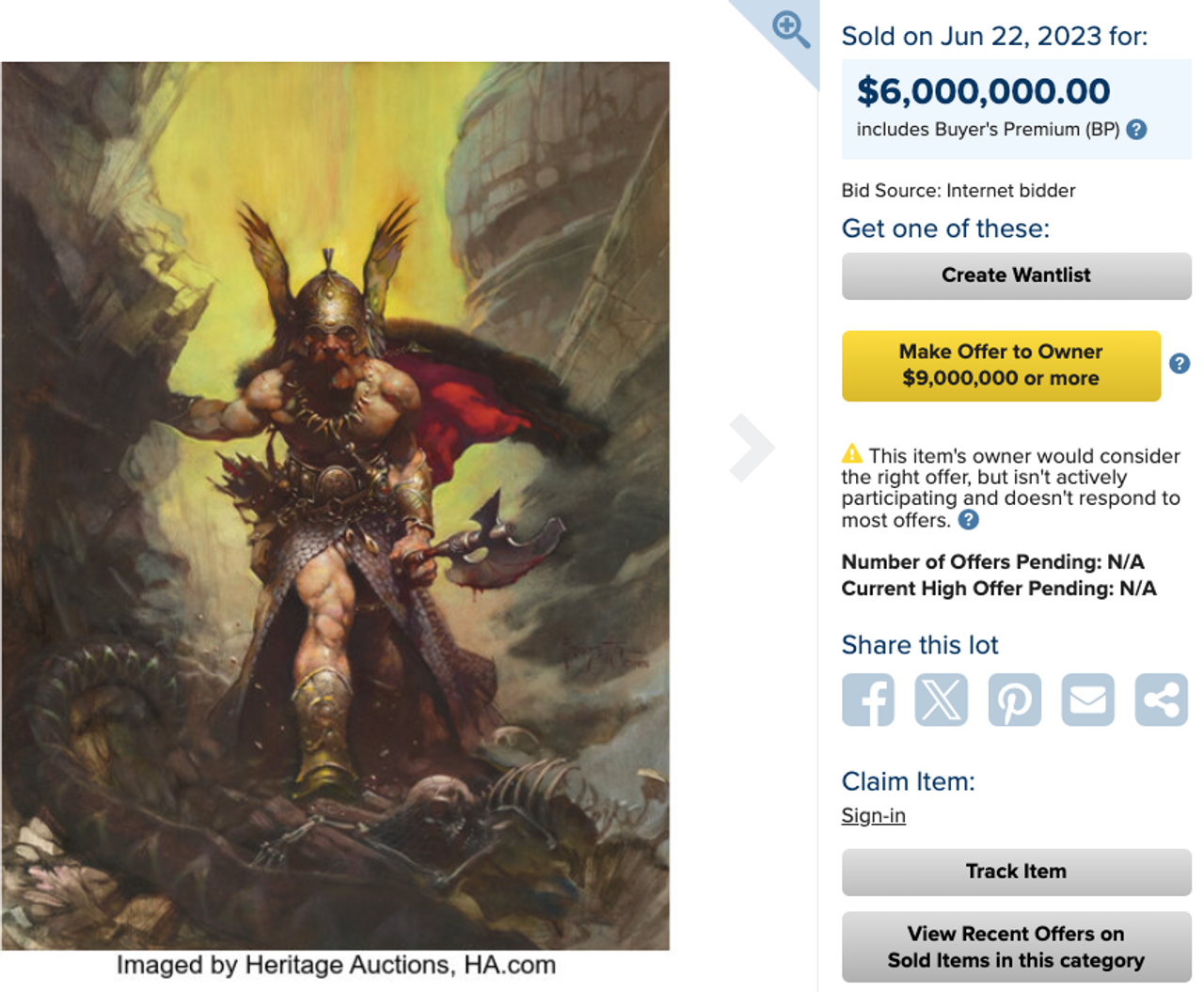Pin this lot on Pinterest
The width and height of the screenshot is (1204, 992).
tap(1014, 700)
